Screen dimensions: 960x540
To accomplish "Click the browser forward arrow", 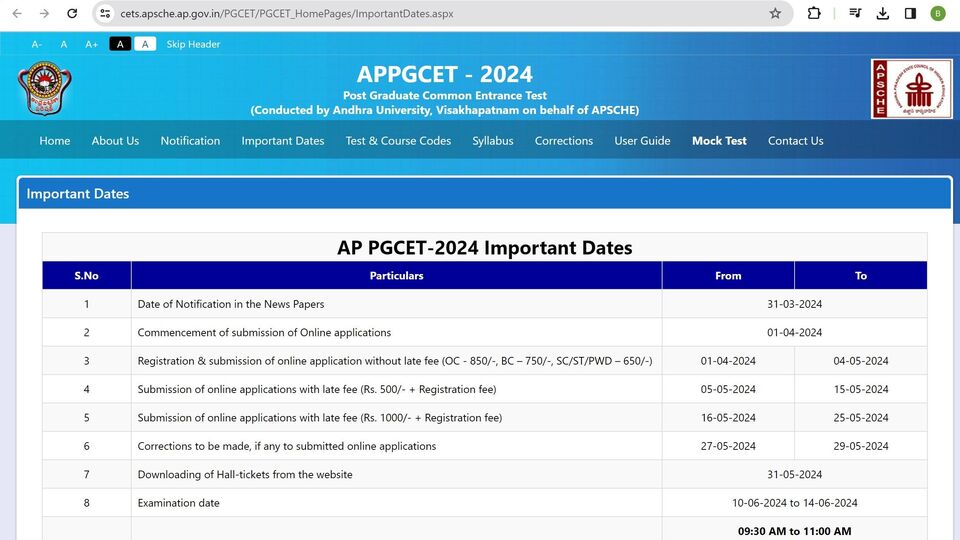I will [x=44, y=13].
